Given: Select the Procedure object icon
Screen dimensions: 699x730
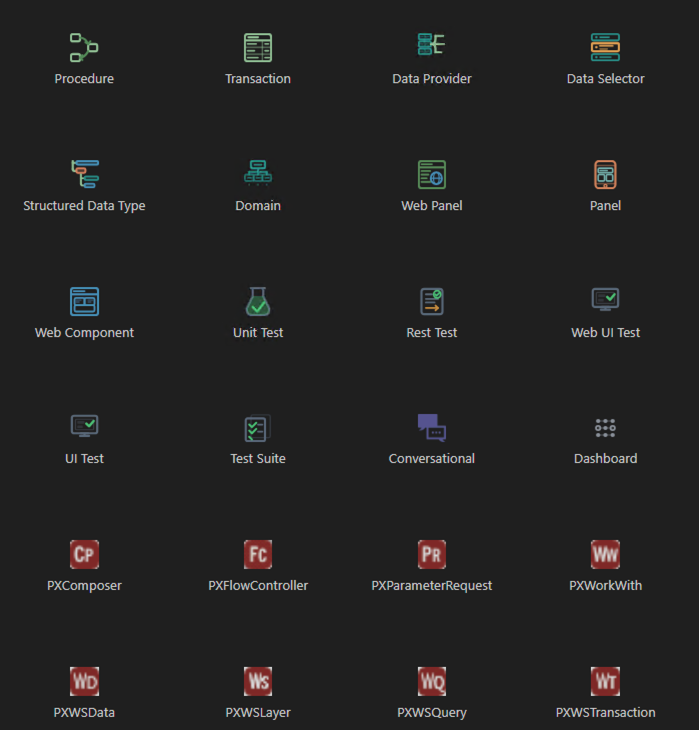Looking at the screenshot, I should coord(84,47).
